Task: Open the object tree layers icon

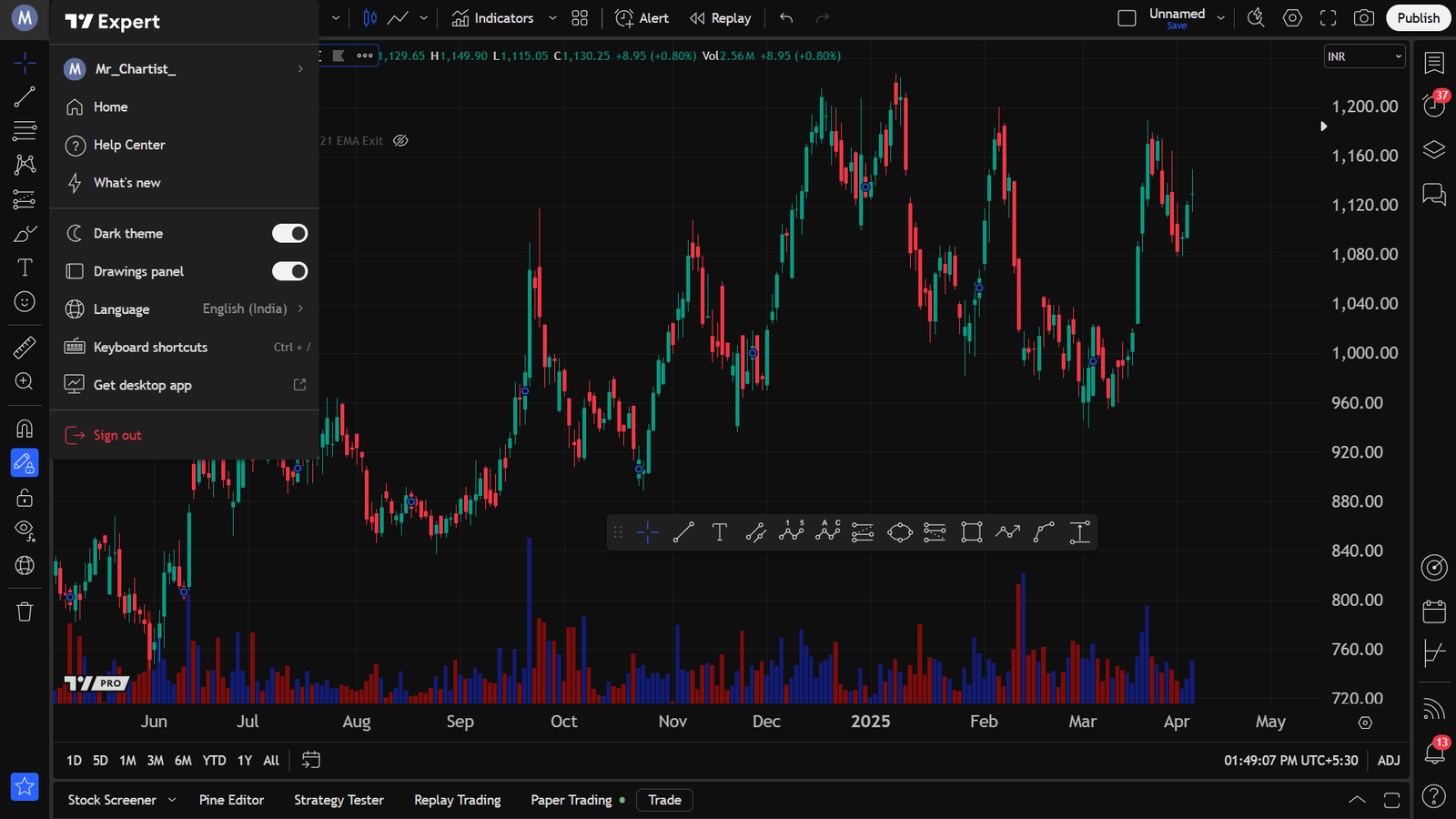Action: click(1434, 149)
